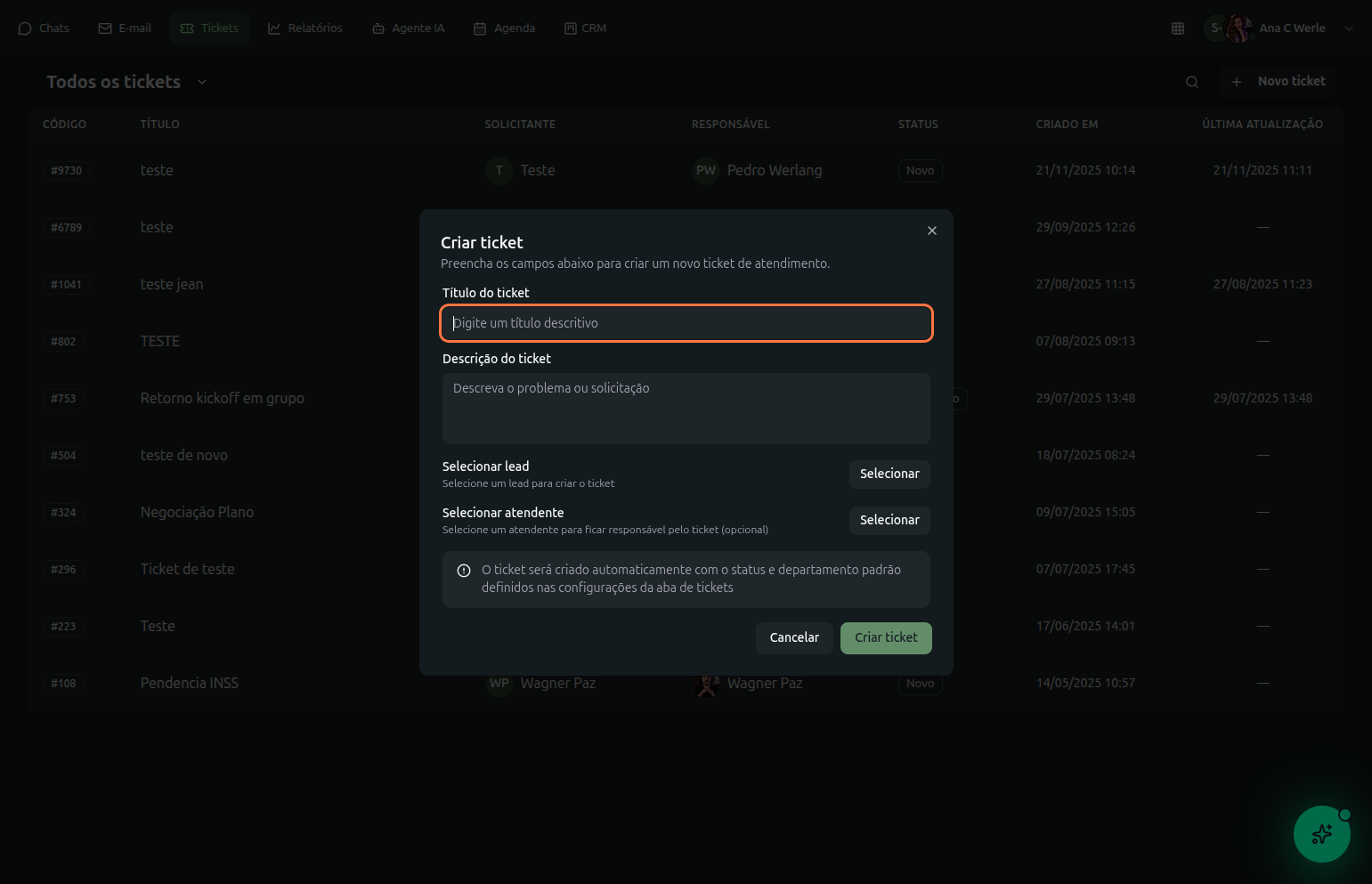Open the AI sparkle assistant button

1321,834
